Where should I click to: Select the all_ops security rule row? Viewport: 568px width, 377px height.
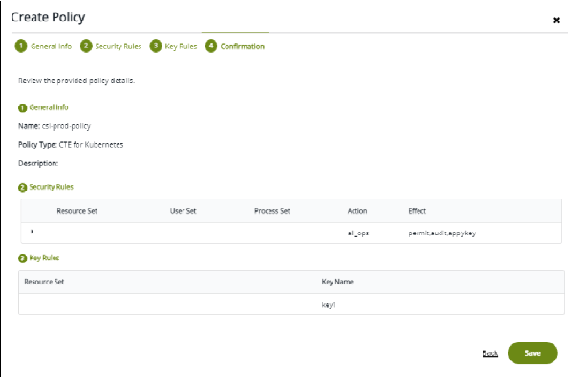(x=291, y=233)
